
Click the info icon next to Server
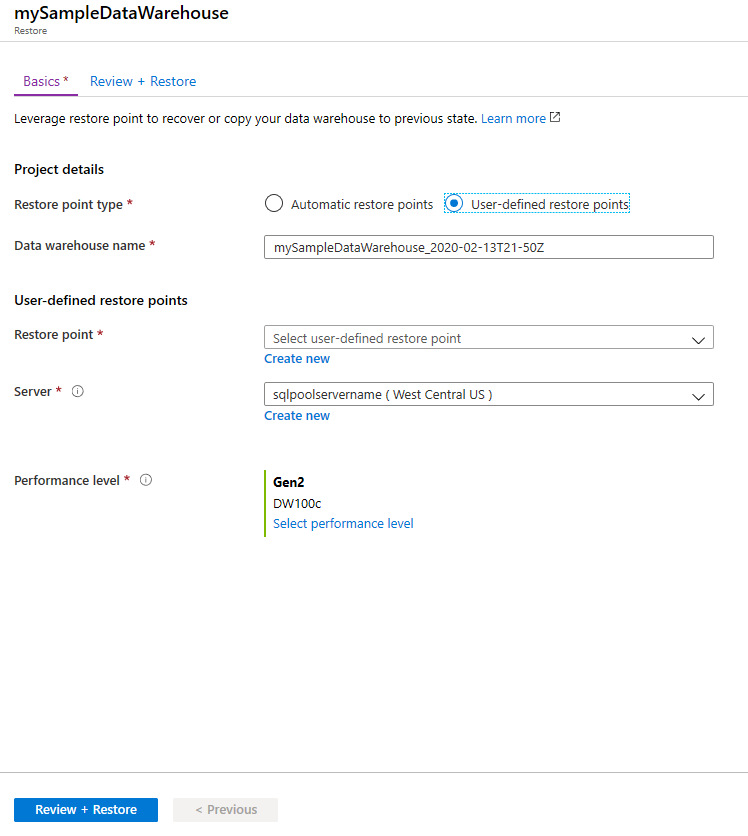[77, 391]
